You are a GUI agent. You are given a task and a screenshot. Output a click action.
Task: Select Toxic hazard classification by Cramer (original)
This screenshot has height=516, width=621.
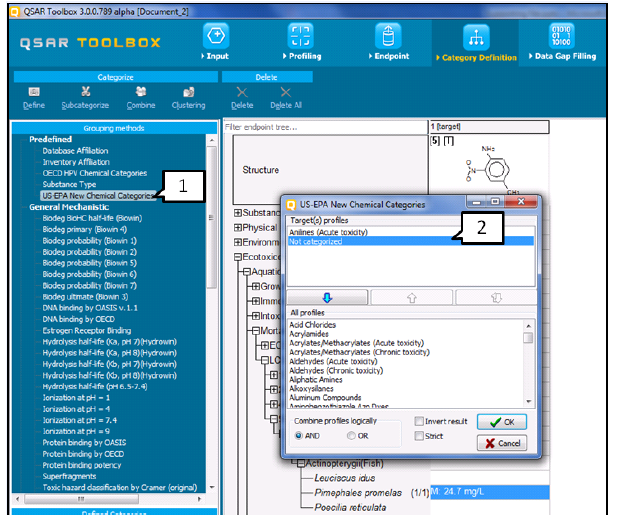pyautogui.click(x=120, y=487)
